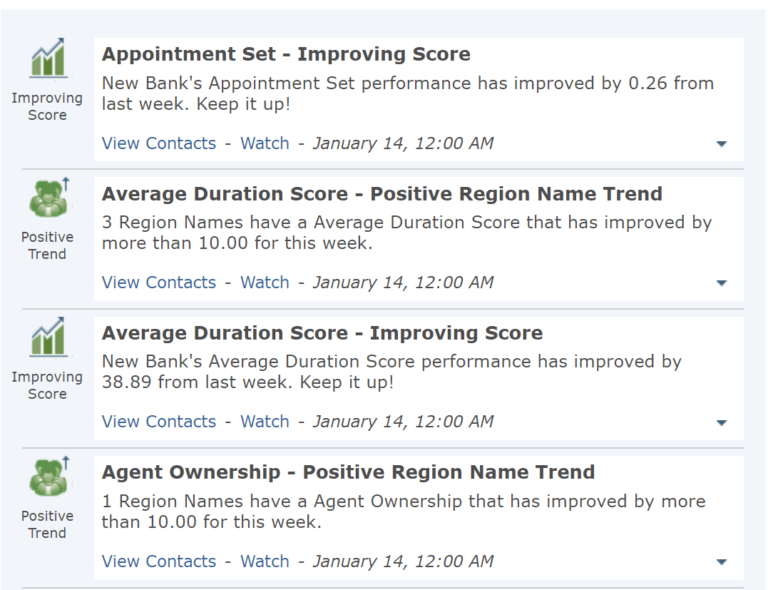
Task: Watch the Average Duration Improving Score alert
Action: [264, 422]
